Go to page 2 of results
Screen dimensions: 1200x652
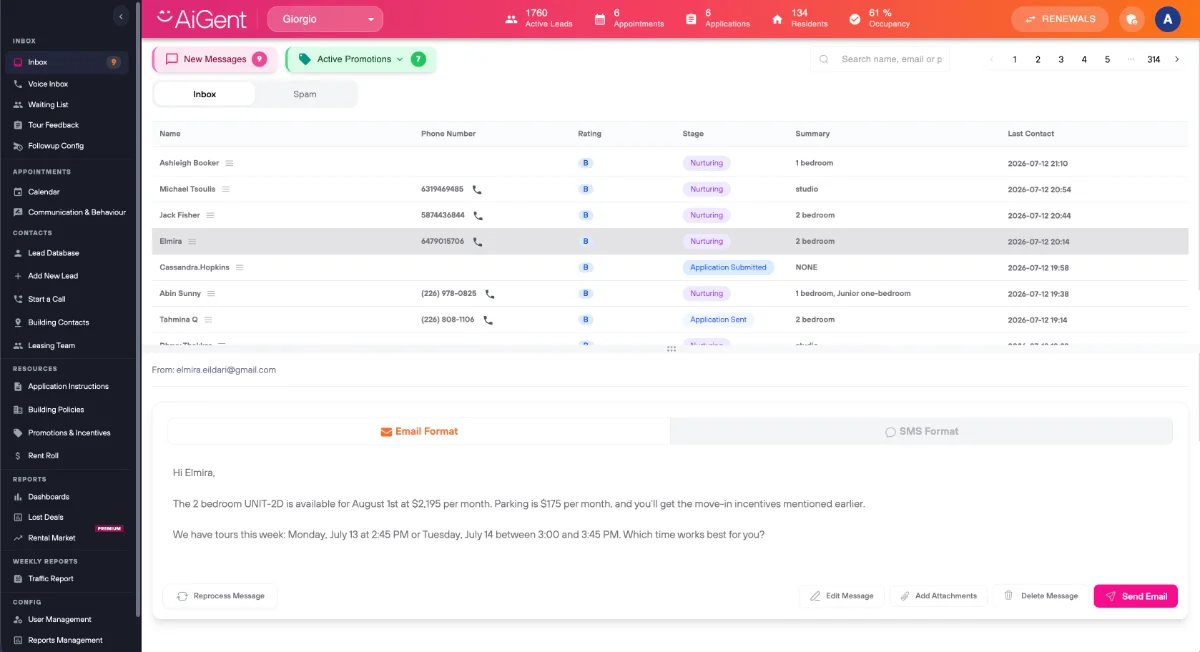pyautogui.click(x=1038, y=60)
